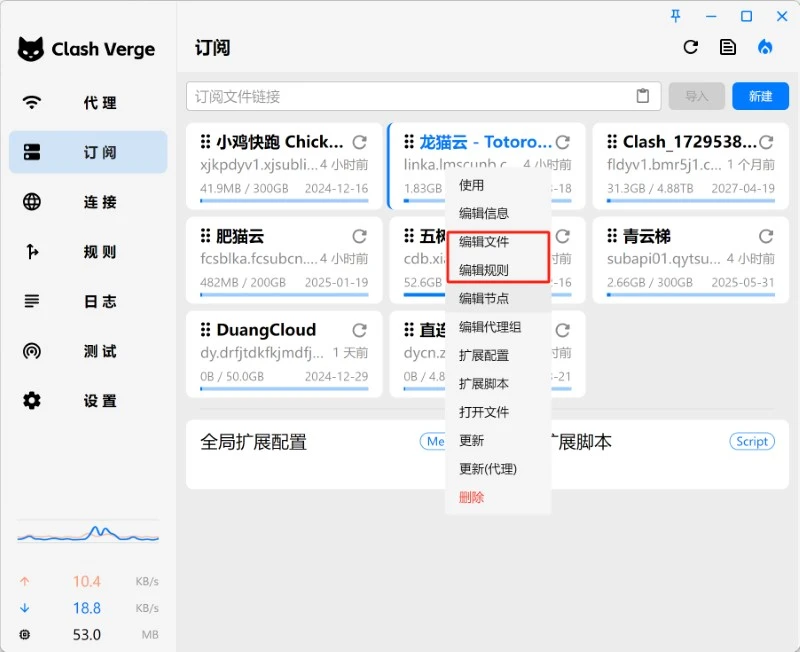Choose 扩展配置 in the context menu
Image resolution: width=800 pixels, height=652 pixels.
pos(498,356)
